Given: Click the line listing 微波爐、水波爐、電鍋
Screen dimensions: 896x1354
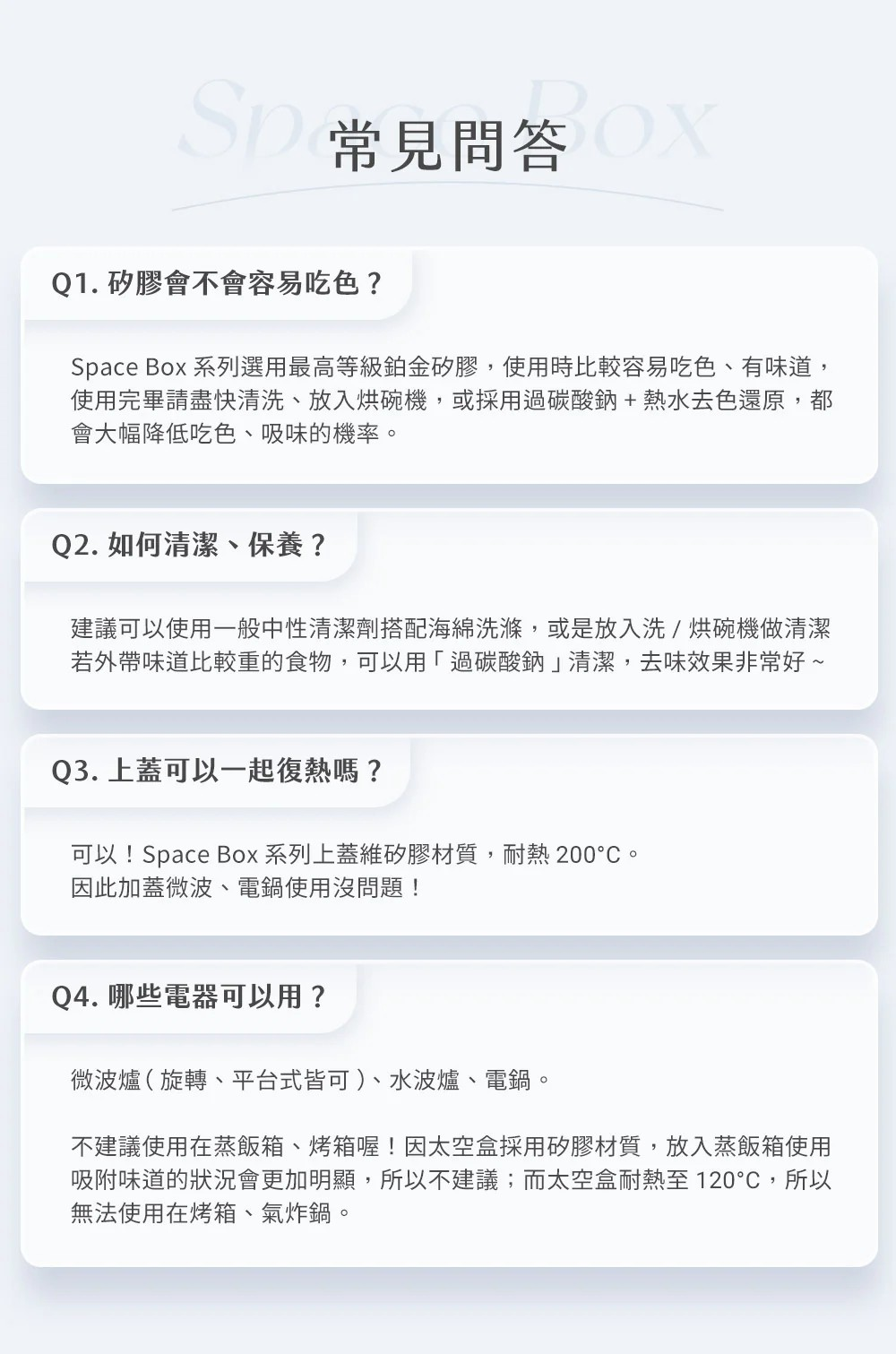Looking at the screenshot, I should 311,1080.
